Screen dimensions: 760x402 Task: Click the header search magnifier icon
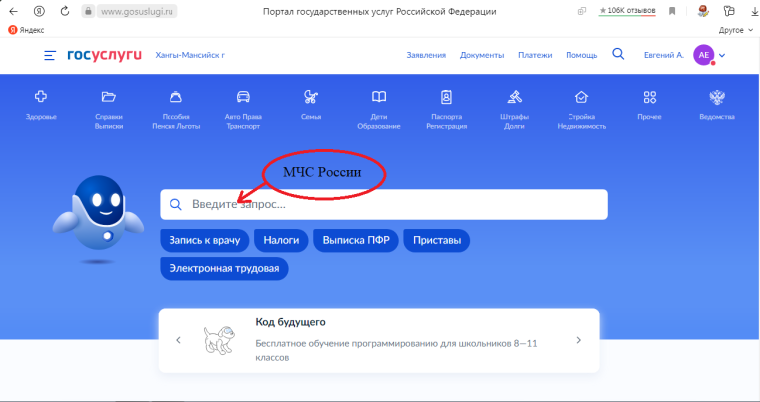[618, 54]
